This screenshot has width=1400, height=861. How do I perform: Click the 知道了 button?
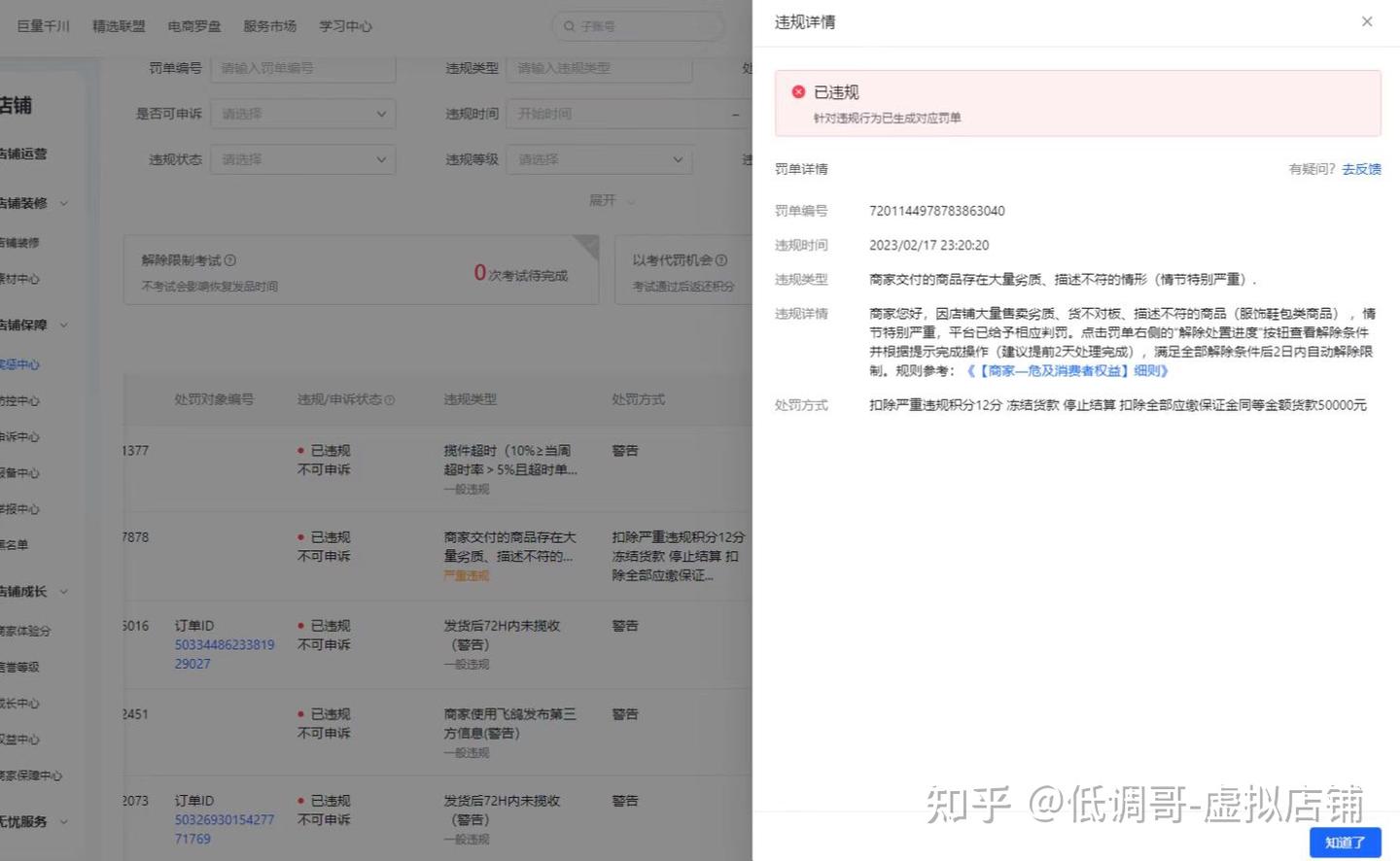[1345, 843]
